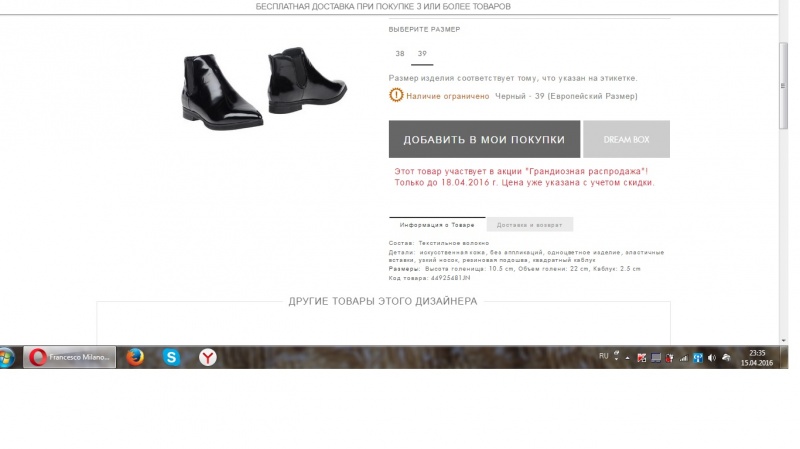Viewport: 800px width, 449px height.
Task: Select shoe size 39
Action: pos(422,54)
